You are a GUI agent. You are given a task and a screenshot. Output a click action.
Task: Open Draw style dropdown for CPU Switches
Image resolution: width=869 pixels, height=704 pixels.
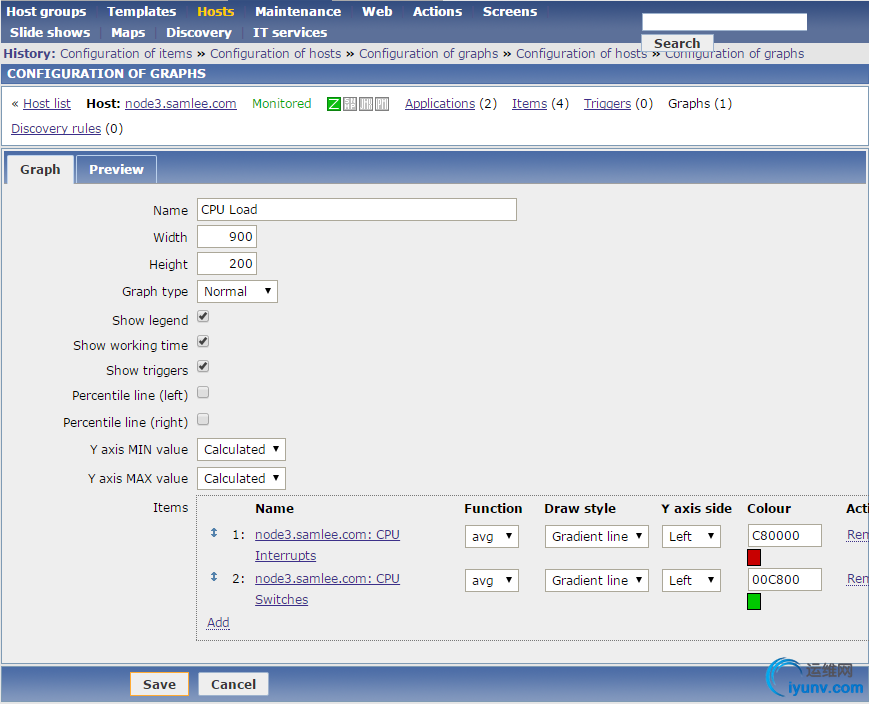tap(596, 580)
